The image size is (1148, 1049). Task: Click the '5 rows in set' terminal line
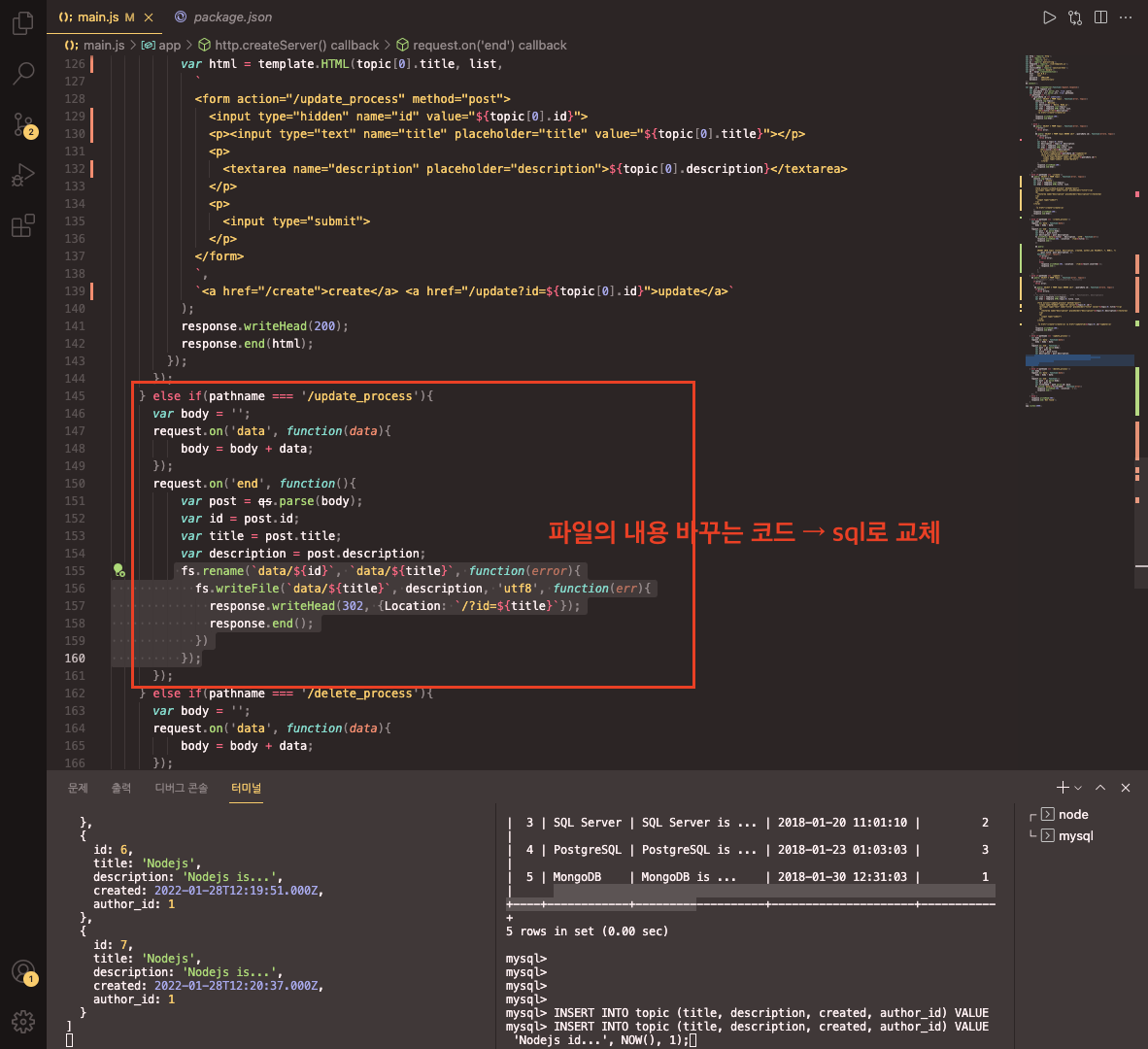[587, 931]
